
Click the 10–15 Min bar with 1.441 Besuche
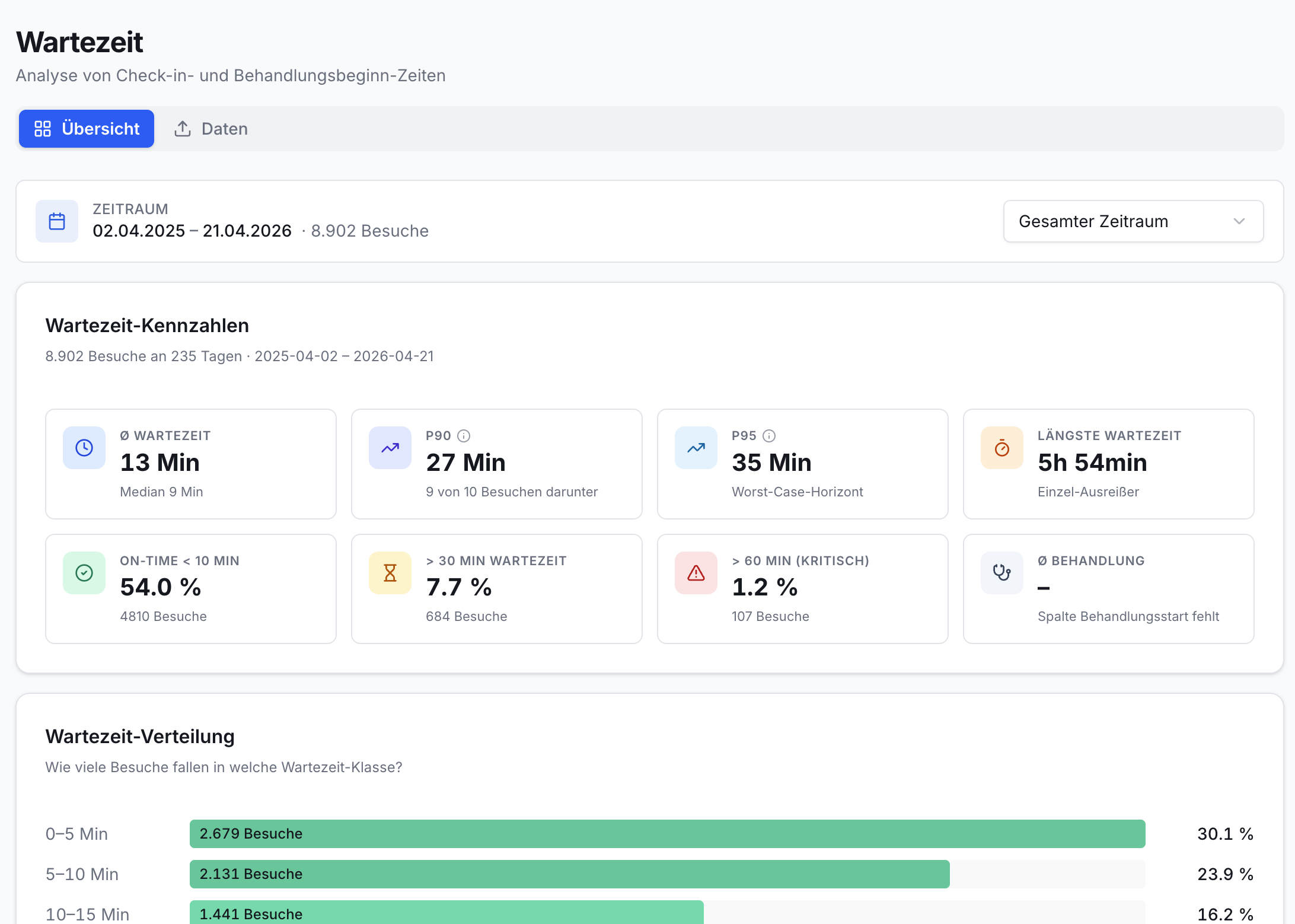pos(446,913)
